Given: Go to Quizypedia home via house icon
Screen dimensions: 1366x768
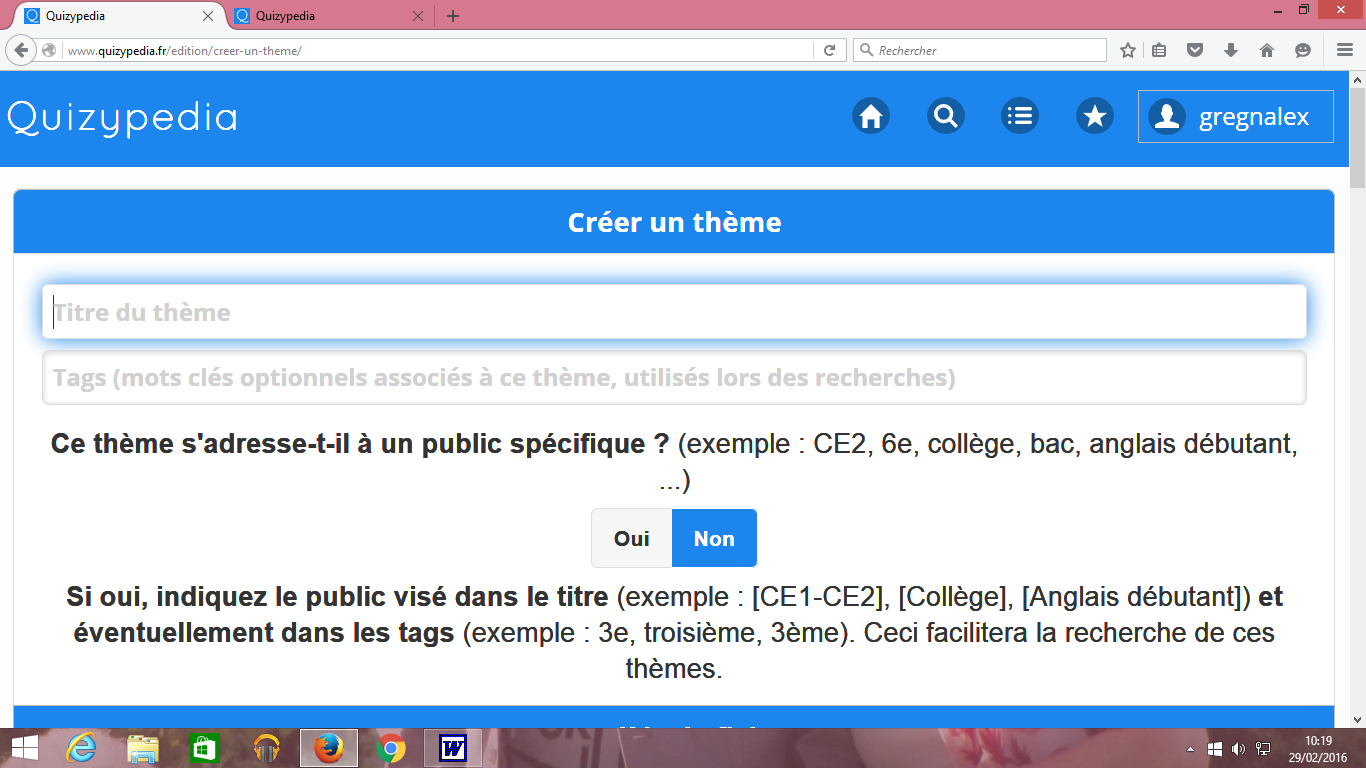Looking at the screenshot, I should (871, 117).
